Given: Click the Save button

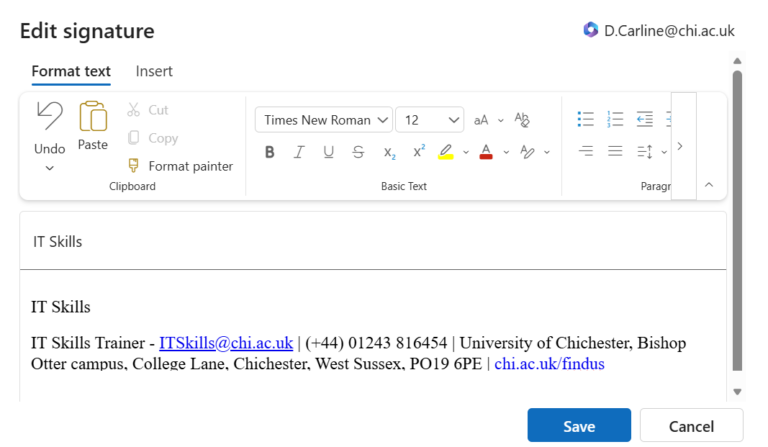Looking at the screenshot, I should 579,426.
